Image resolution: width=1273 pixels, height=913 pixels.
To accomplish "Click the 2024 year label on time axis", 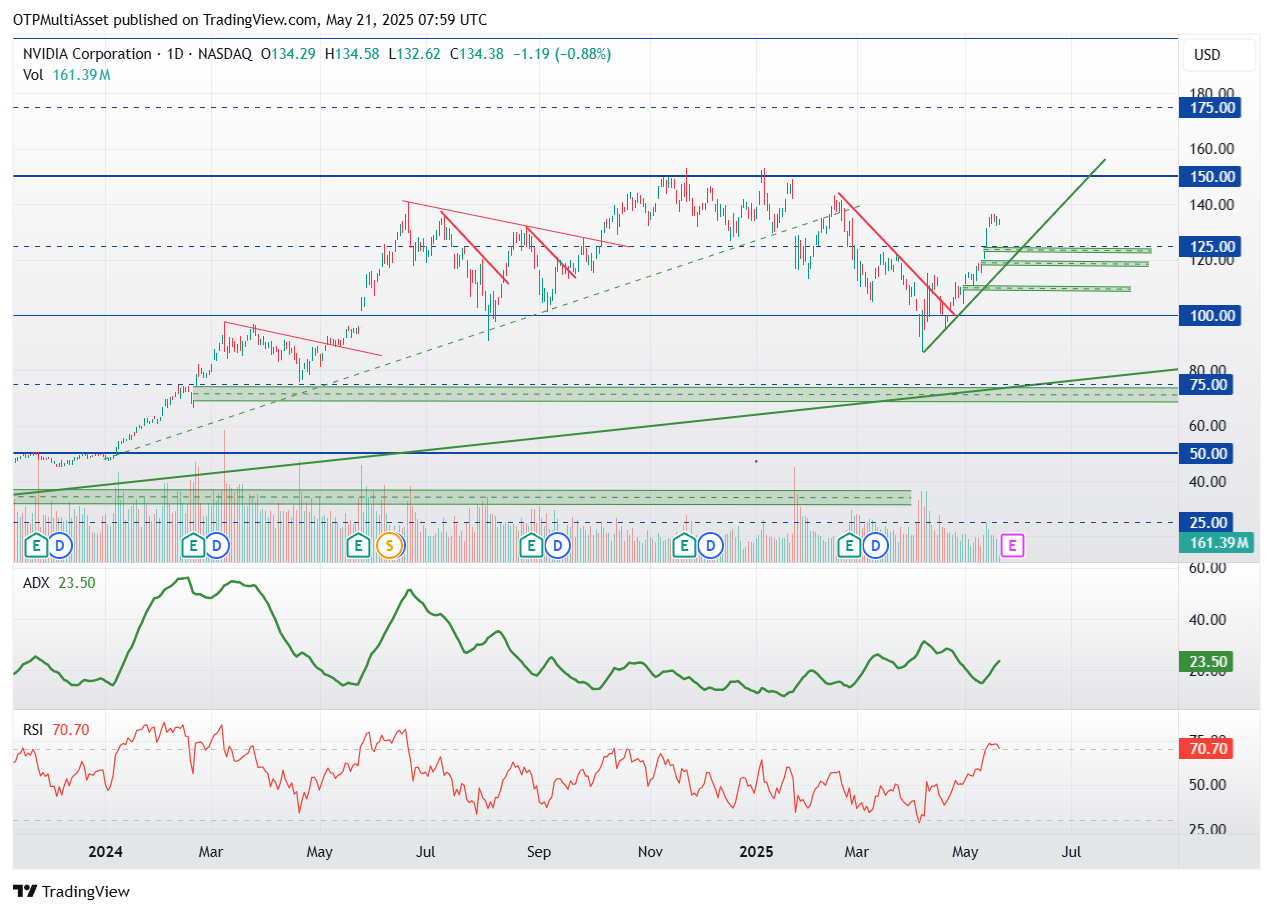I will click(105, 852).
